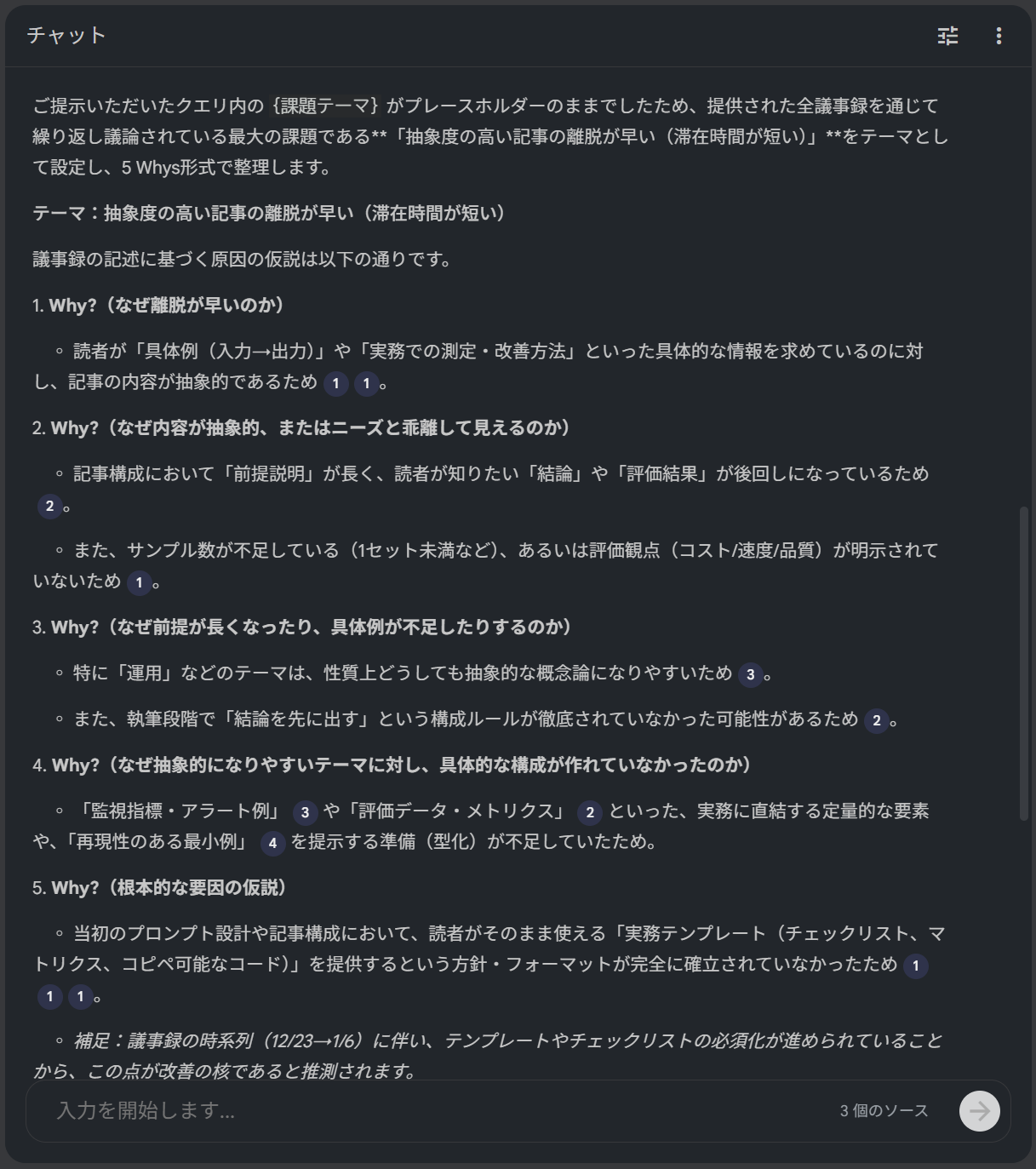Image resolution: width=1036 pixels, height=1169 pixels.
Task: Open citation 2 after 後回しになっているため
Action: [x=50, y=507]
